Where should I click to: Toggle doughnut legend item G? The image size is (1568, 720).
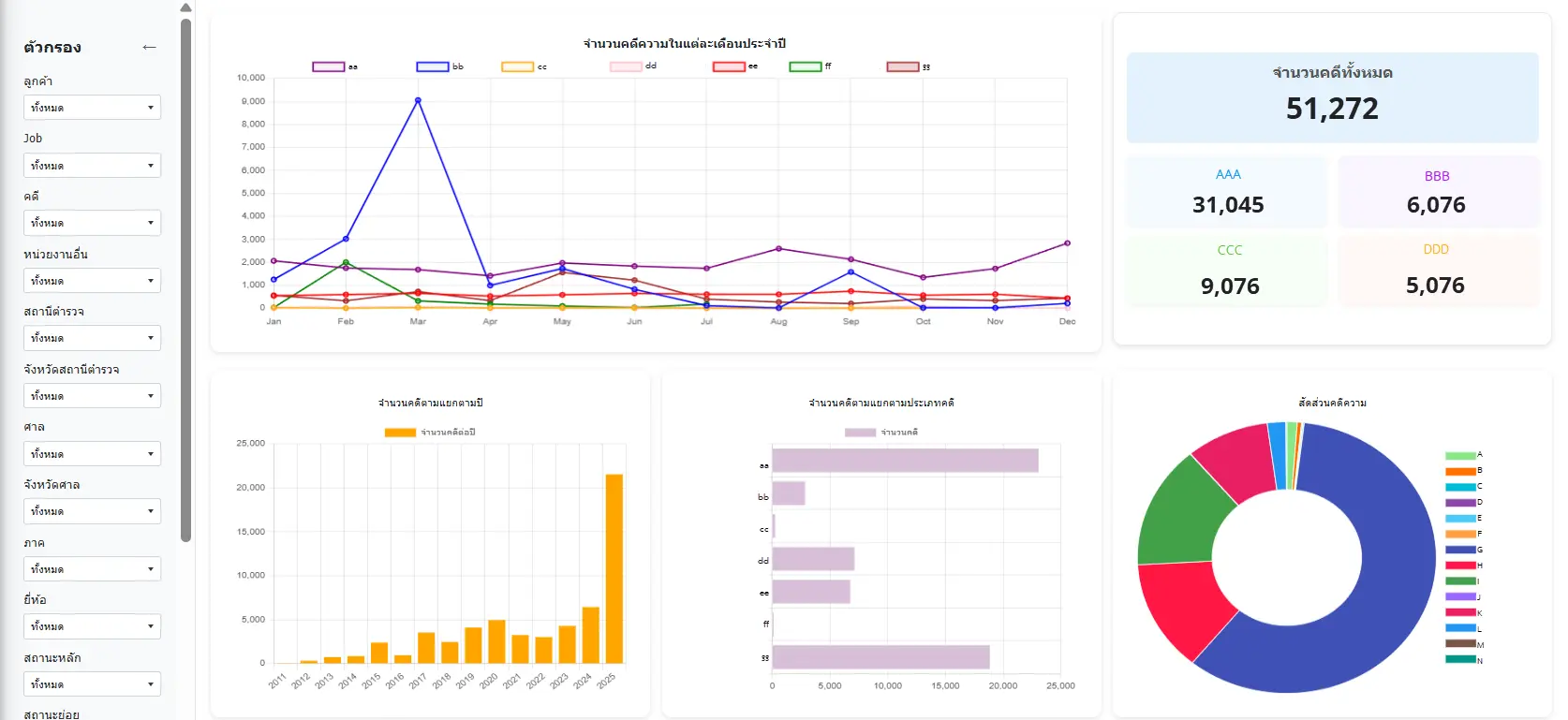pos(1464,550)
